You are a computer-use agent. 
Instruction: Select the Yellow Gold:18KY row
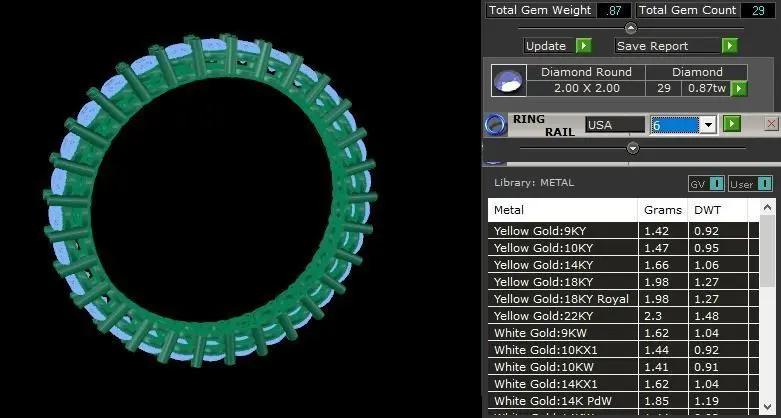(623, 281)
